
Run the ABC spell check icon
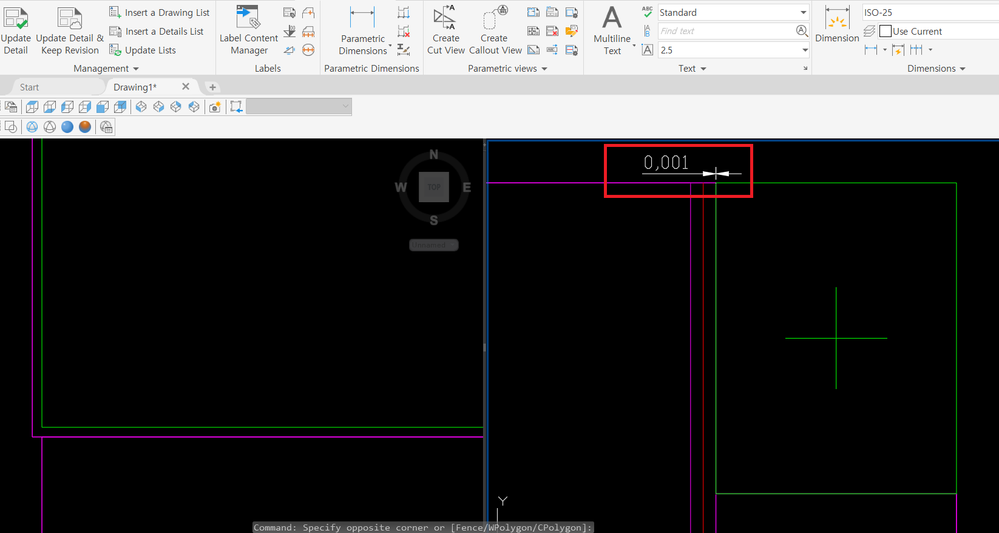tap(647, 12)
